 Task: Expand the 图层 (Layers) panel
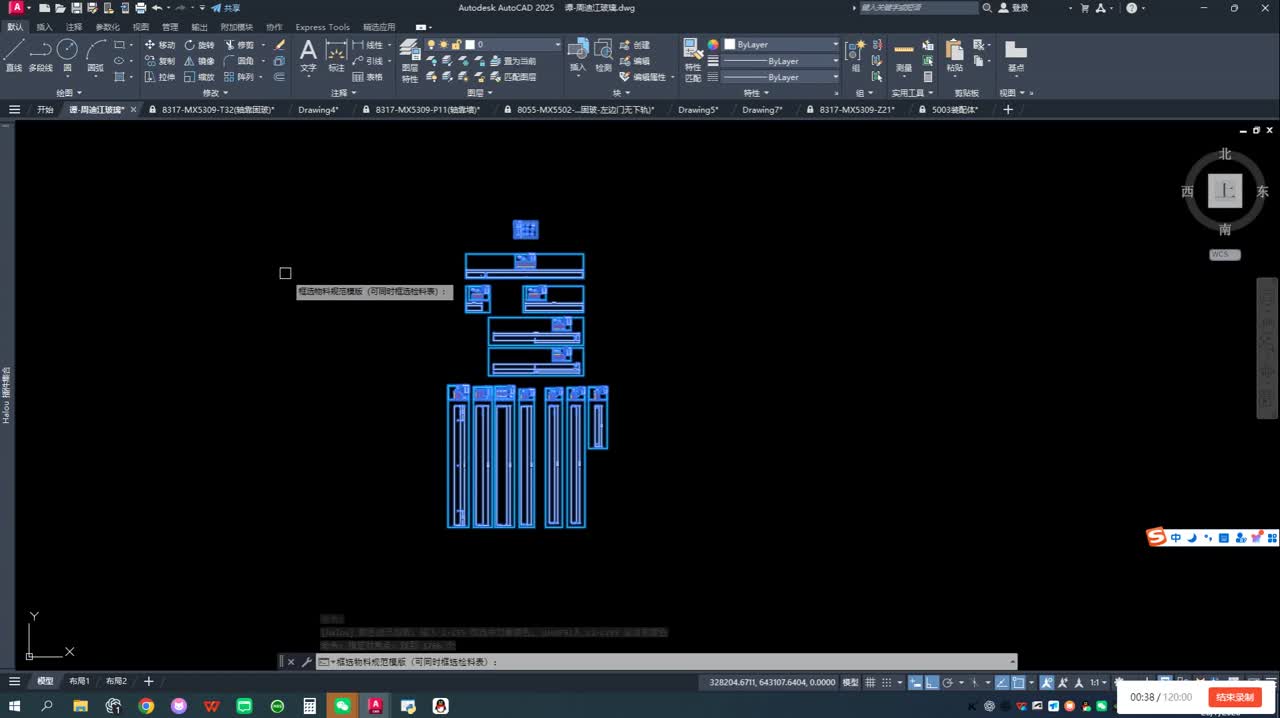click(x=478, y=93)
